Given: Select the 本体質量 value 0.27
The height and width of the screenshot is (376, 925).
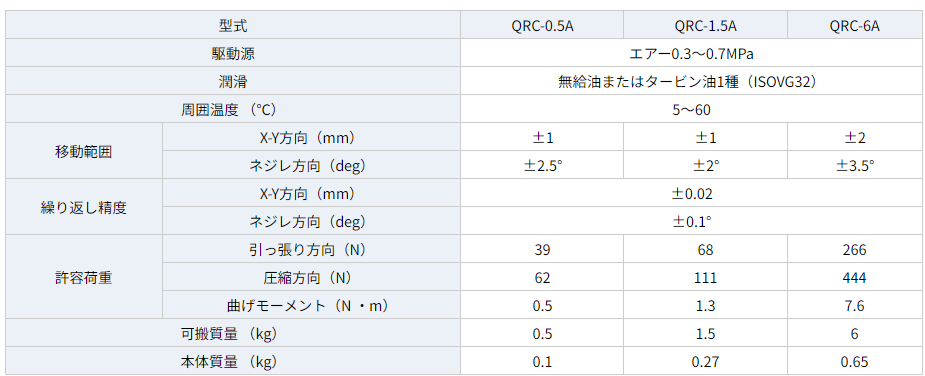Looking at the screenshot, I should (x=706, y=361).
